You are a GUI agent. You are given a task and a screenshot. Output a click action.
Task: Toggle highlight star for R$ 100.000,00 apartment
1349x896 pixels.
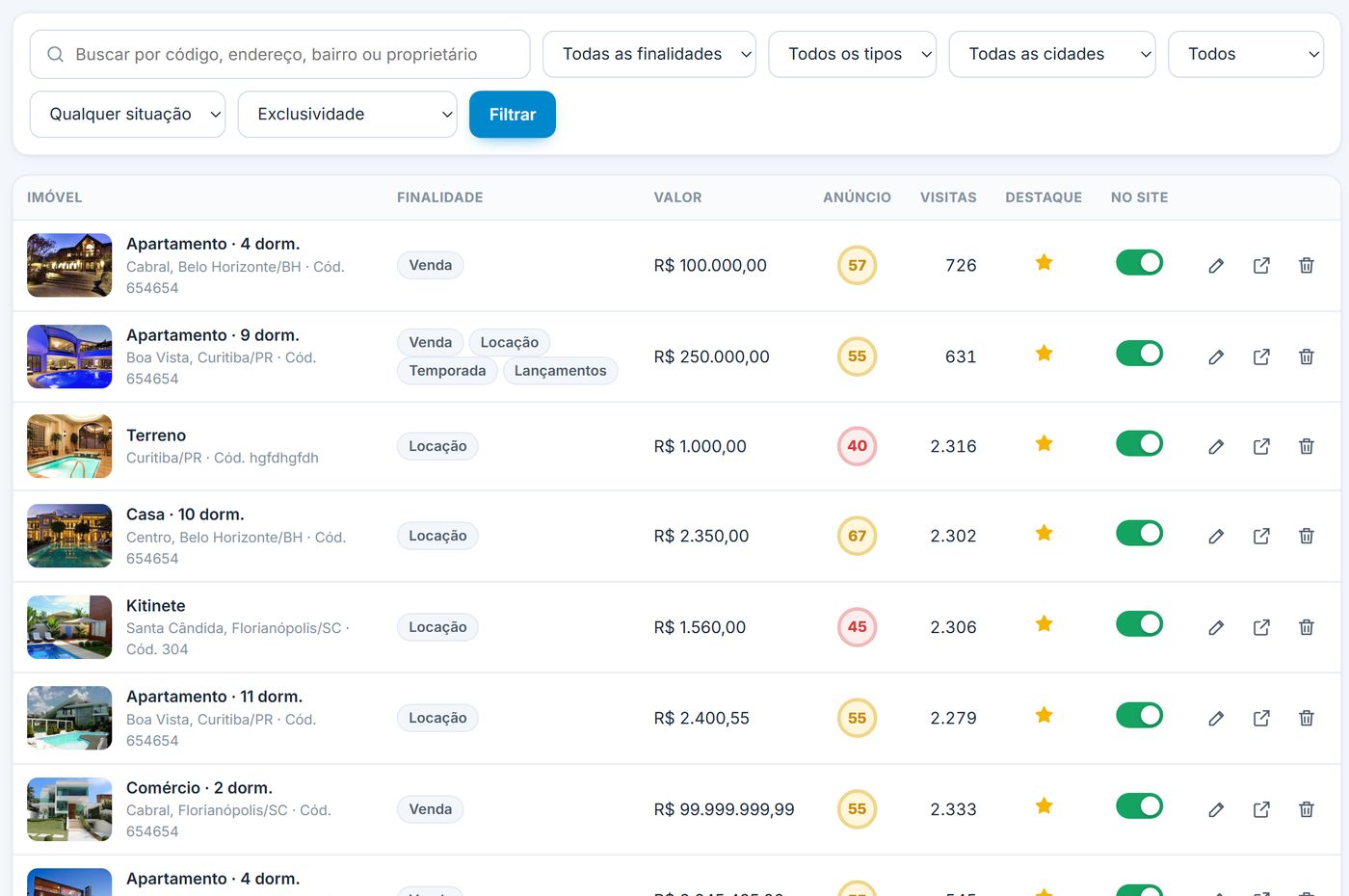click(1044, 262)
